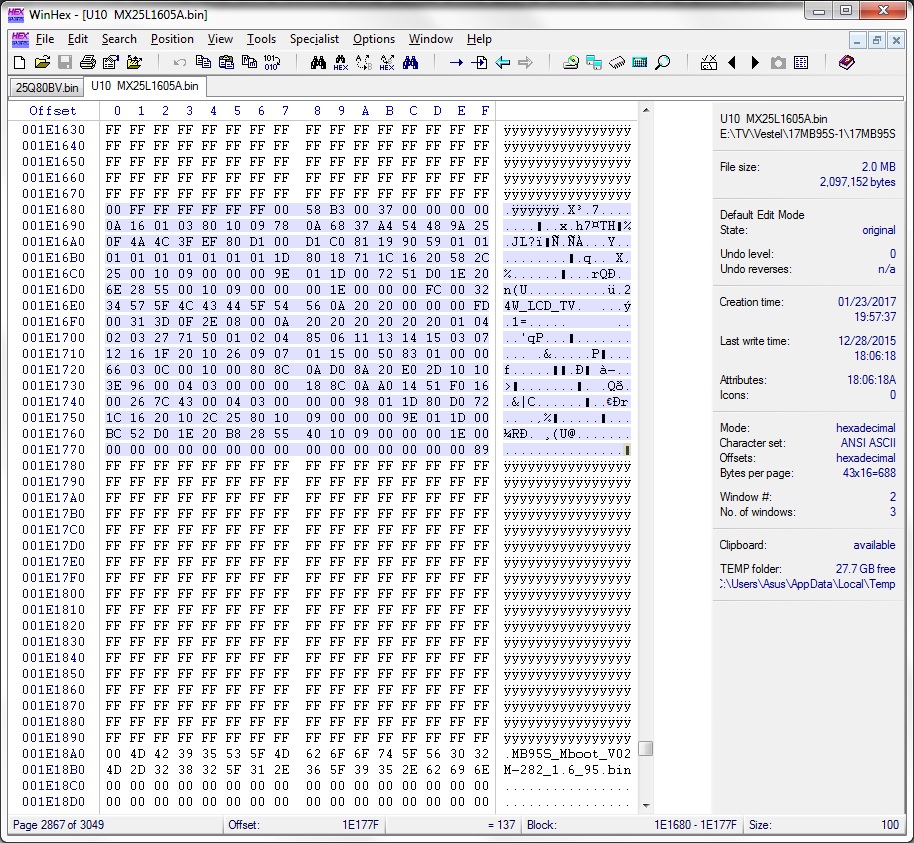Open the Specialist menu
This screenshot has height=843, width=914.
[315, 39]
